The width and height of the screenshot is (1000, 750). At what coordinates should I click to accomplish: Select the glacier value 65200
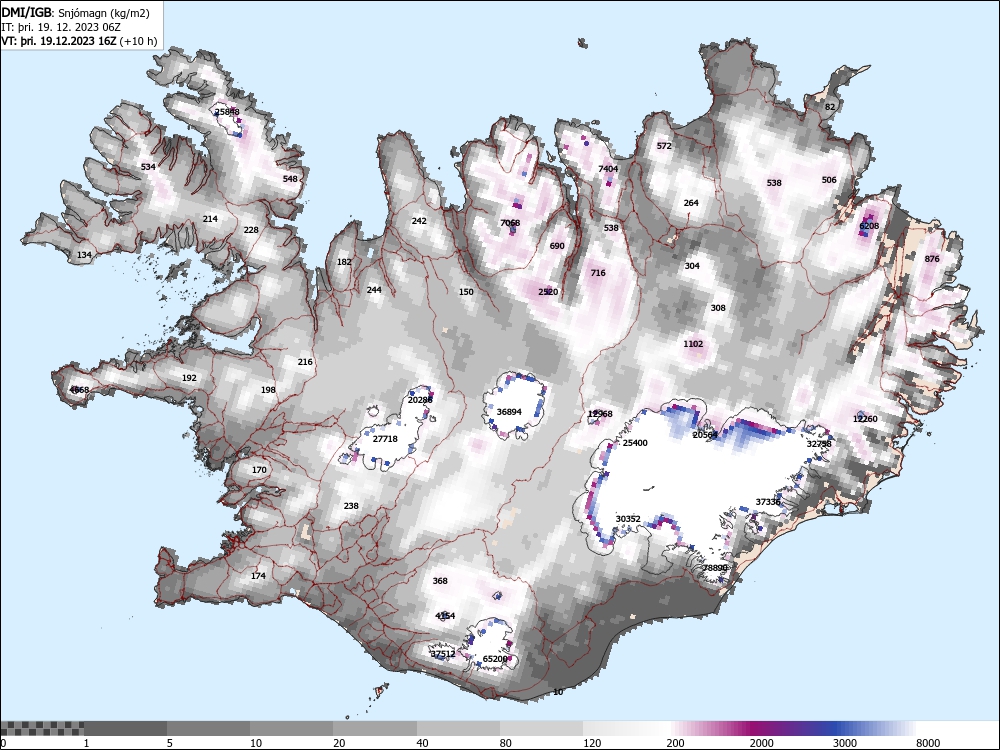[x=495, y=659]
